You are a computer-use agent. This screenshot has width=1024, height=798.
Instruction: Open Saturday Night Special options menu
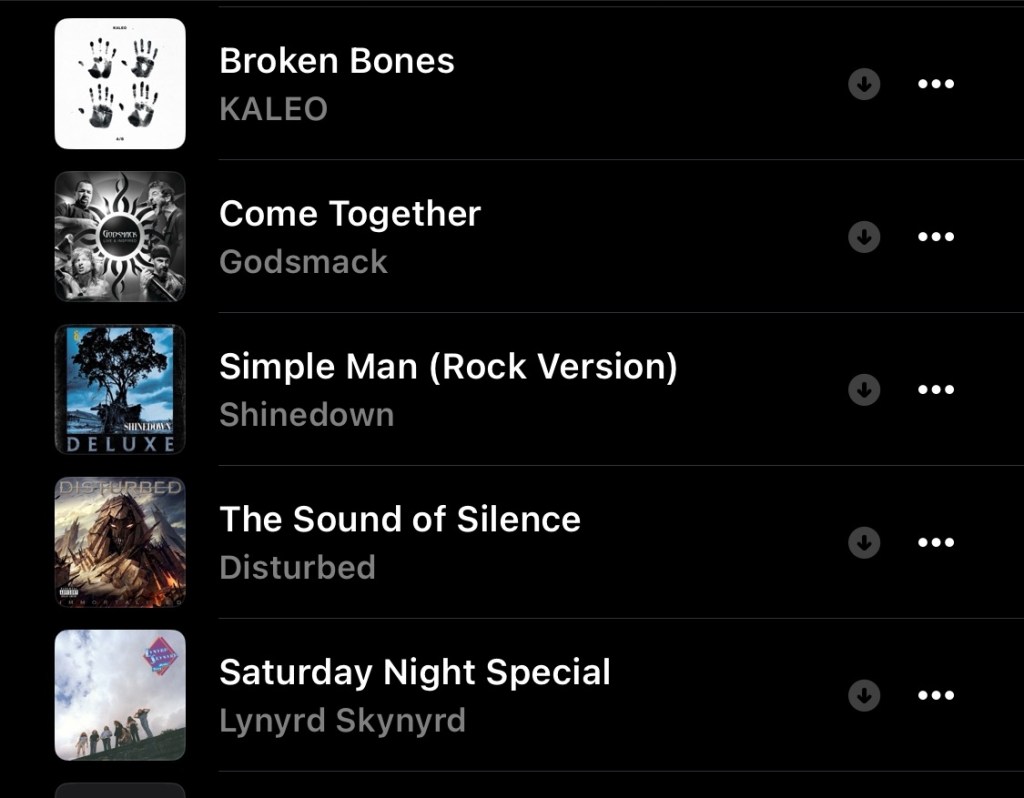tap(936, 696)
